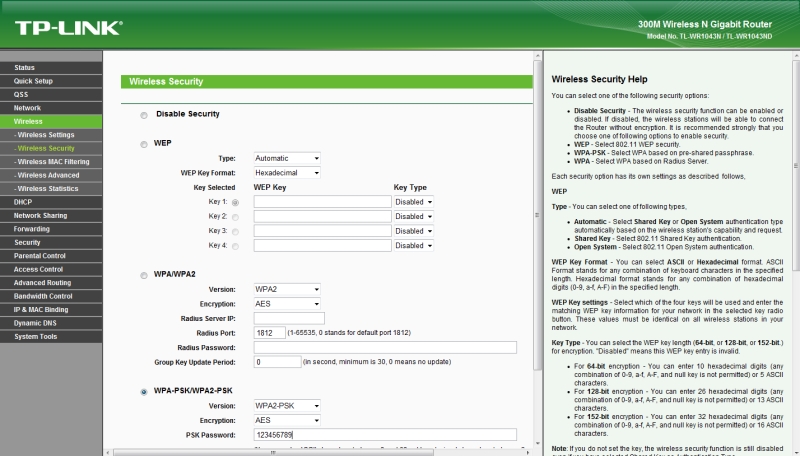
Task: Select the WPA-PSK/WPA2-PSK radio button
Action: click(144, 391)
